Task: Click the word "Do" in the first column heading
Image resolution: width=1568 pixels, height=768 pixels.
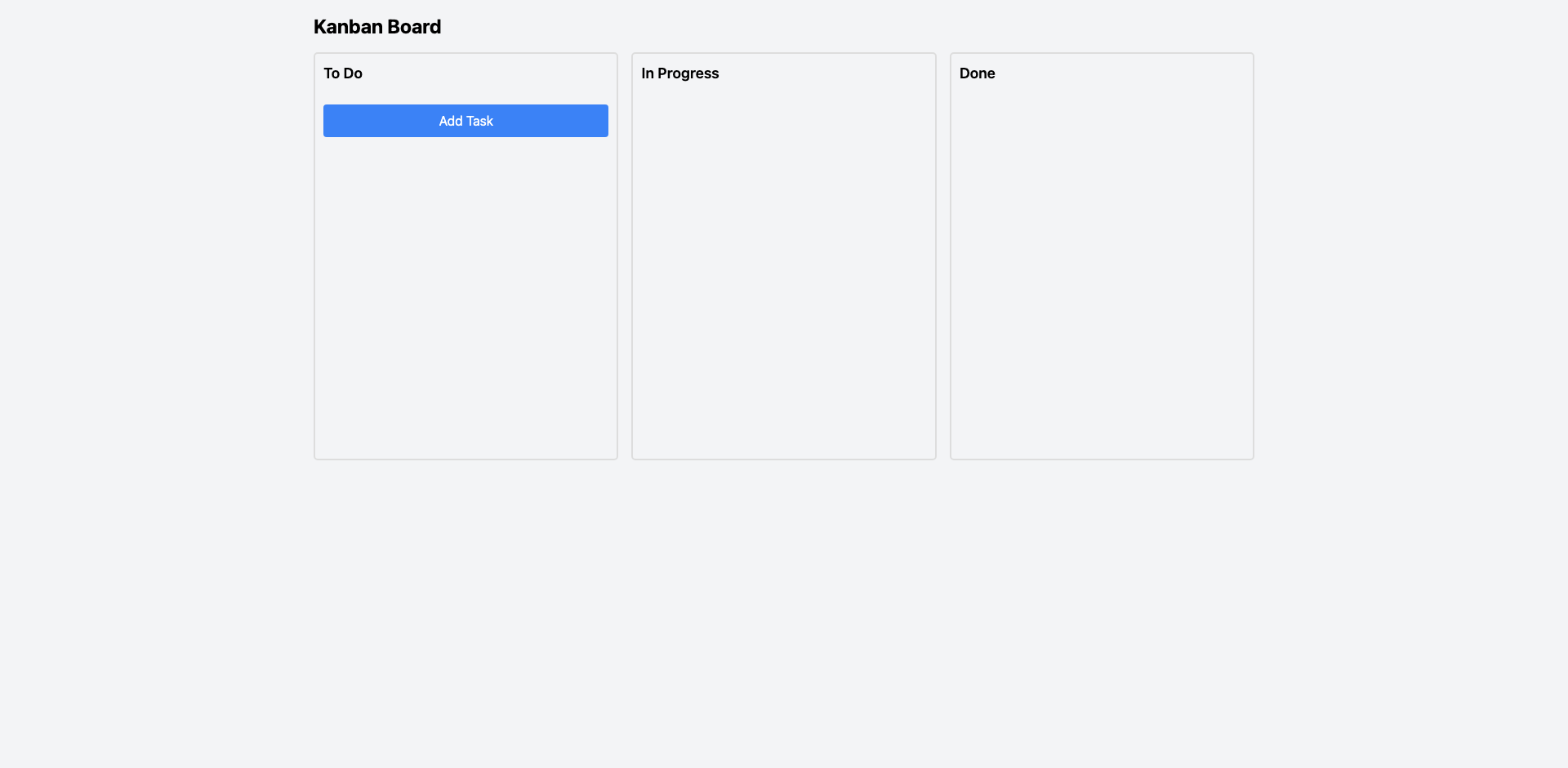Action: click(x=353, y=73)
